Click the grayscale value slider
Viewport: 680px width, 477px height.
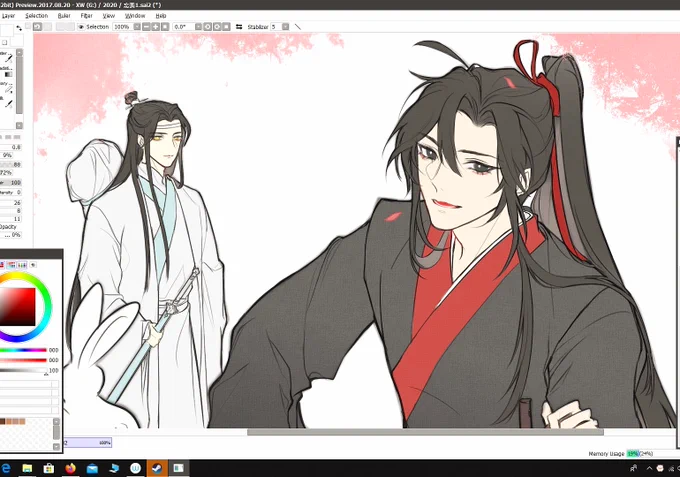[x=23, y=370]
